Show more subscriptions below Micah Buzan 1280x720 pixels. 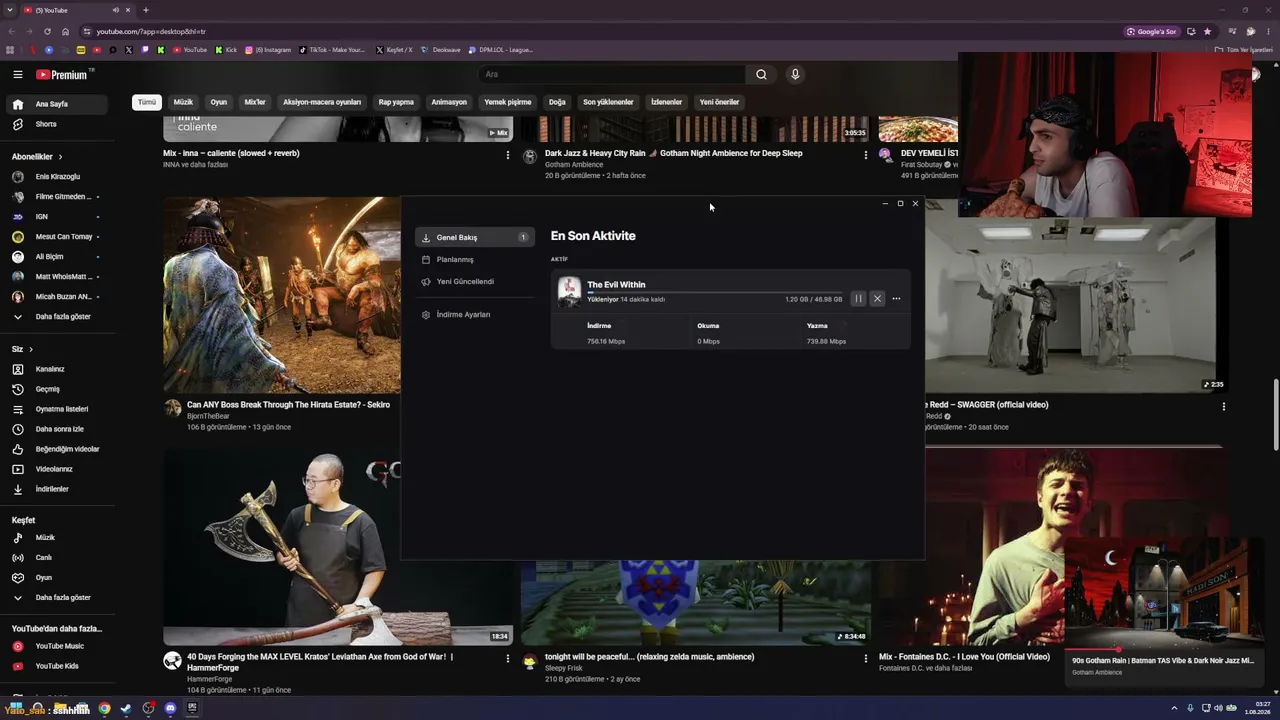58,317
